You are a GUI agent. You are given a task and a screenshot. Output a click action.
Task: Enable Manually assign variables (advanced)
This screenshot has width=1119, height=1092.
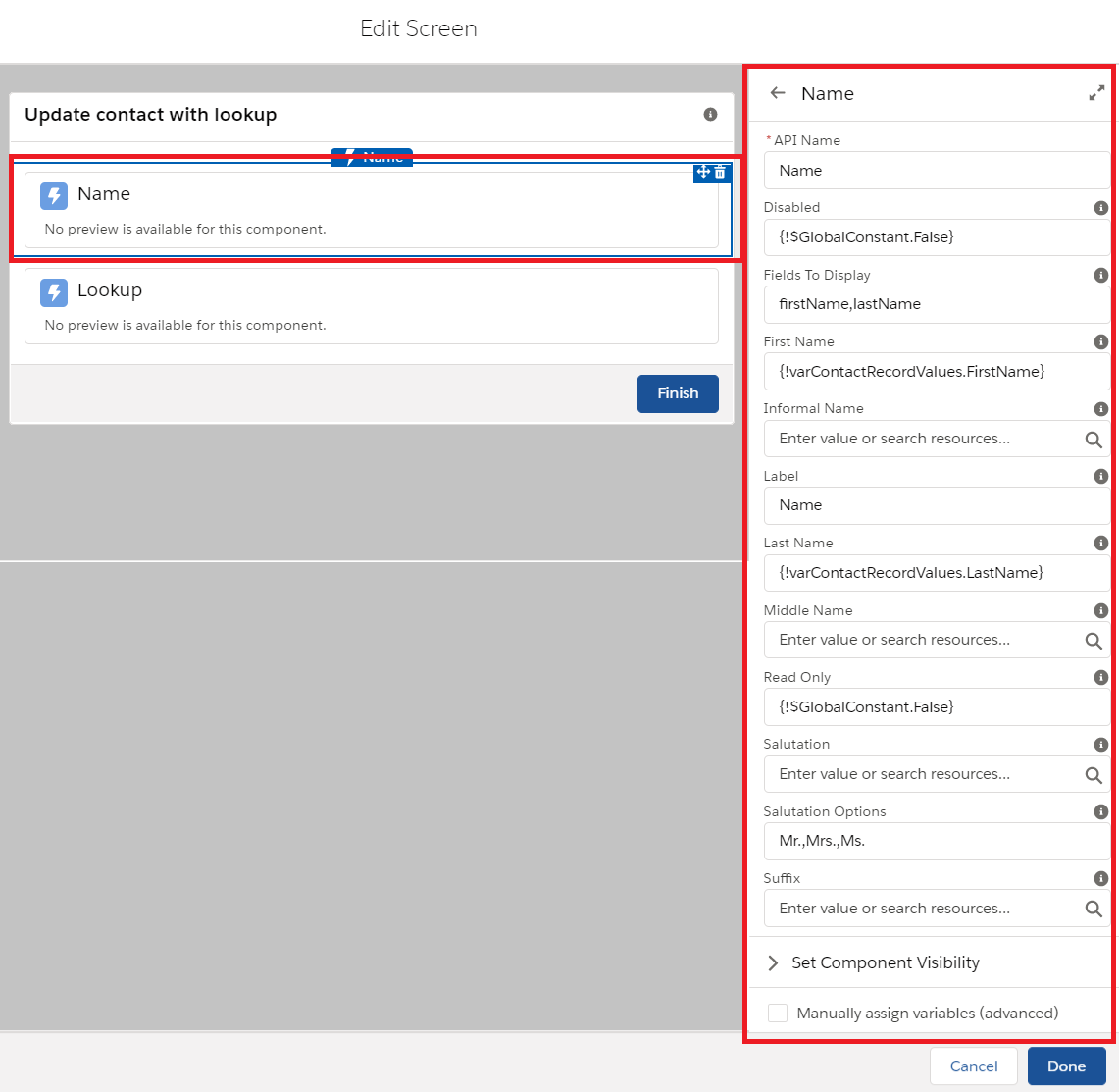coord(777,1013)
